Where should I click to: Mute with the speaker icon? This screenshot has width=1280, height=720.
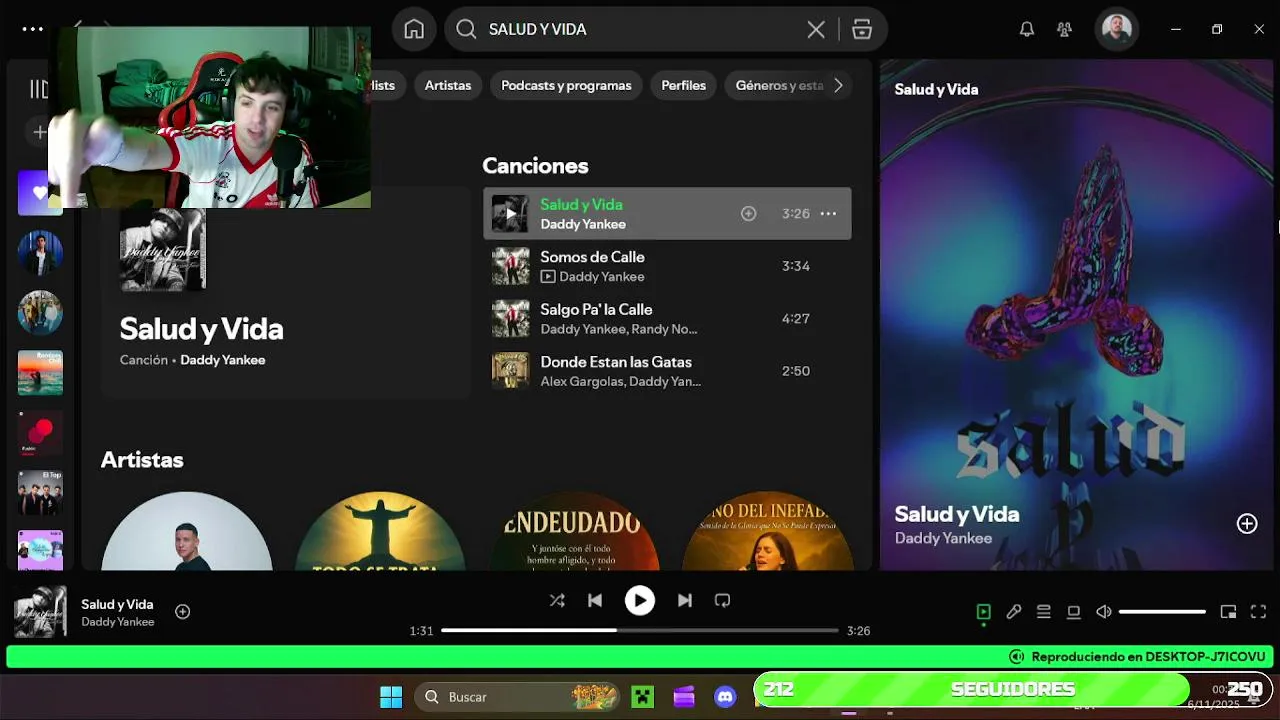point(1104,611)
